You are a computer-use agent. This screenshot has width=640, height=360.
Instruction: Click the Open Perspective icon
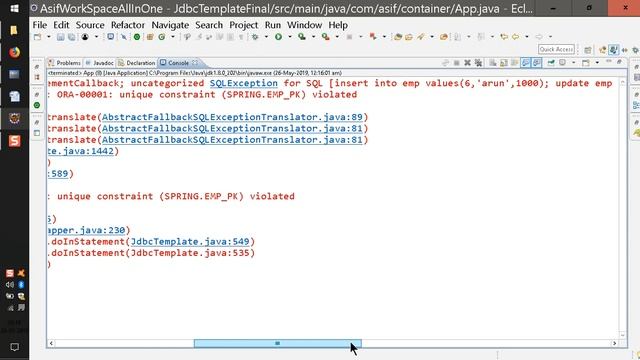pos(588,50)
